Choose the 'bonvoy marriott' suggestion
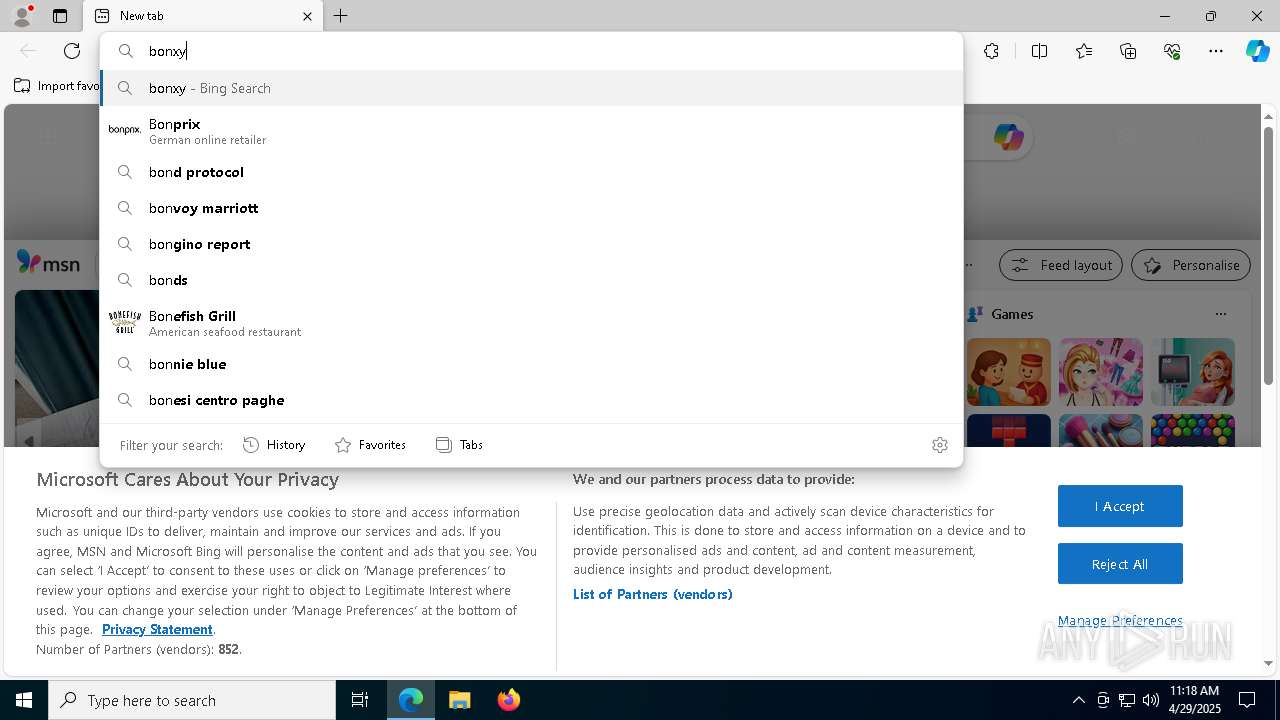The height and width of the screenshot is (720, 1280). point(531,208)
